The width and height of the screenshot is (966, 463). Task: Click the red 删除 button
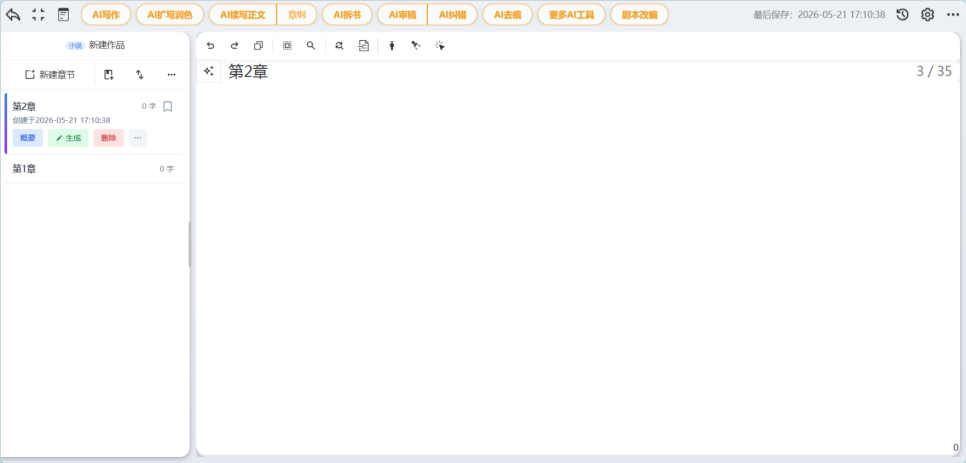click(108, 138)
